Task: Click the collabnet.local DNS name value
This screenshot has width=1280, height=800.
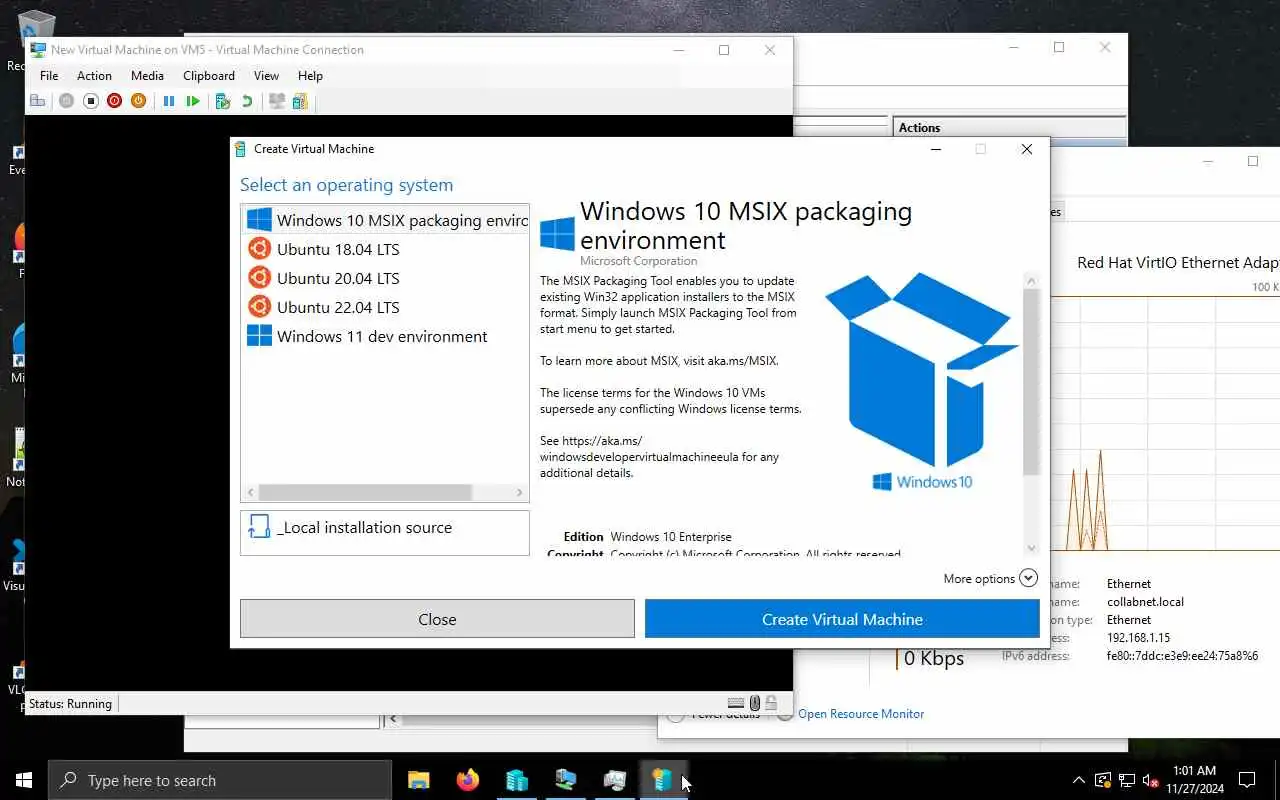Action: [x=1145, y=602]
